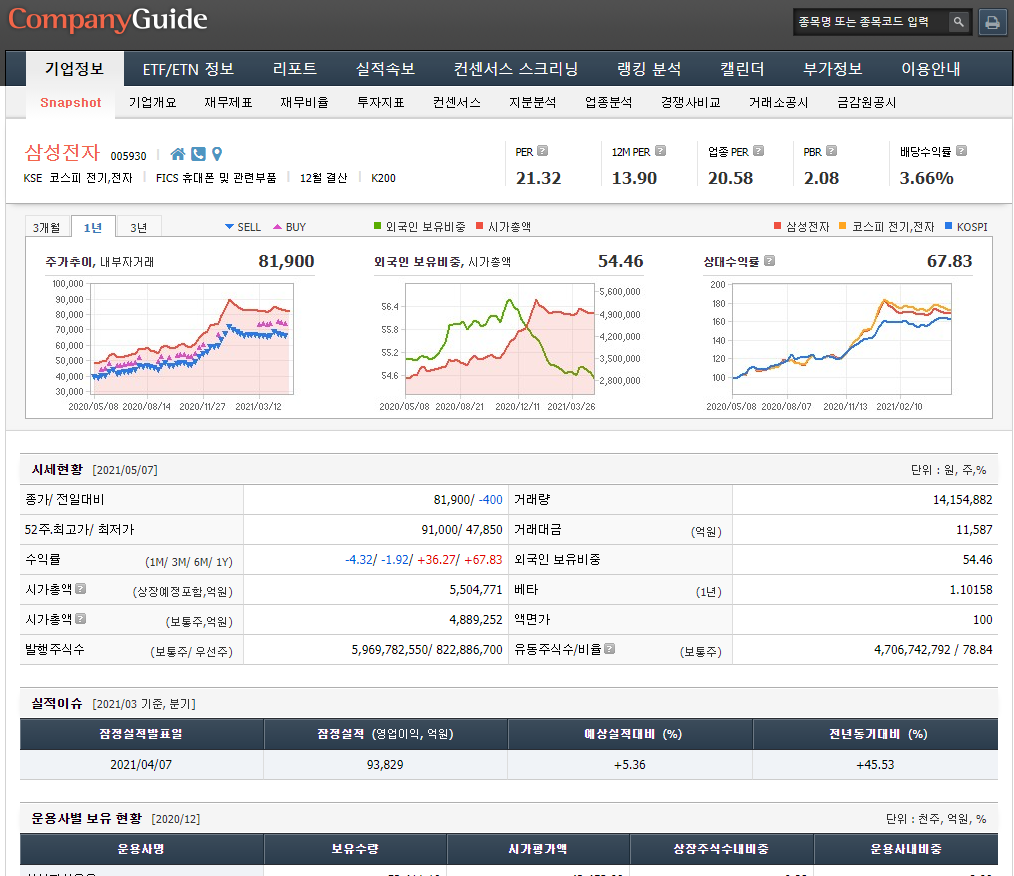
Task: Click the 외국인 보유비중 chart
Action: pos(500,339)
